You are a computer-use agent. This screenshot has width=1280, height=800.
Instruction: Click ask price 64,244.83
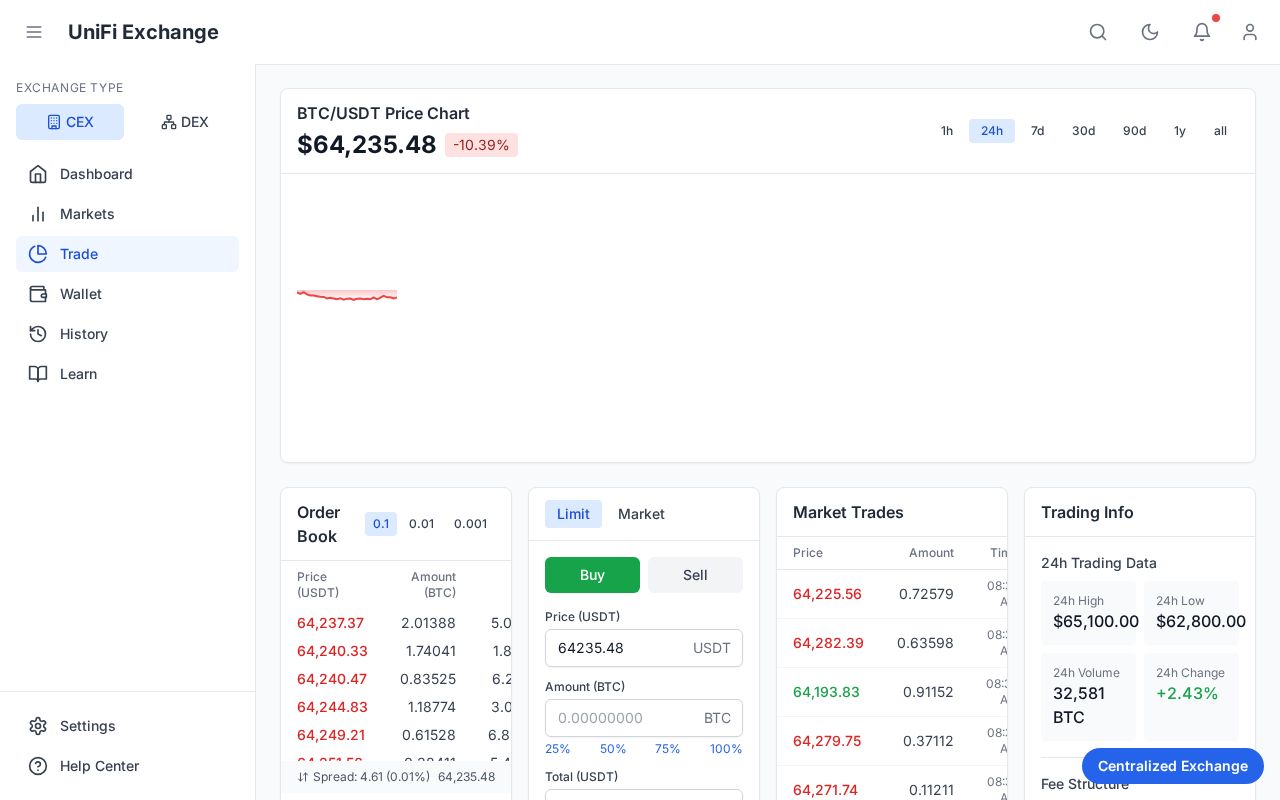(332, 707)
